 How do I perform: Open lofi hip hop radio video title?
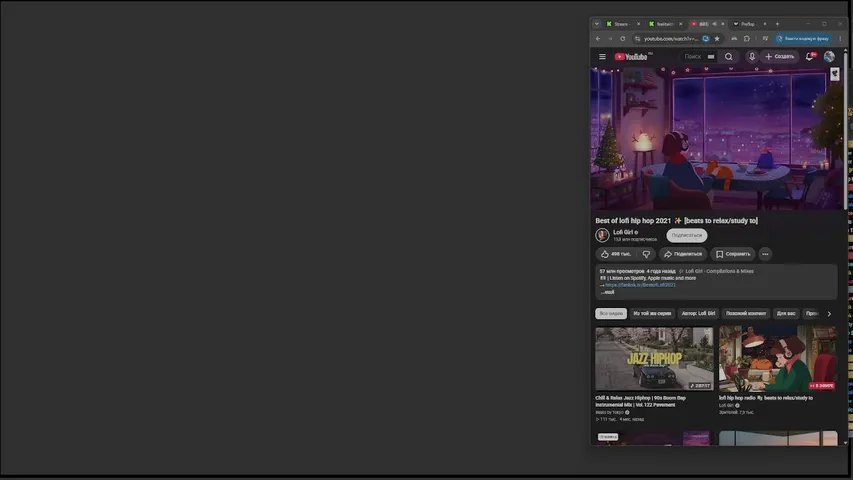coord(766,398)
